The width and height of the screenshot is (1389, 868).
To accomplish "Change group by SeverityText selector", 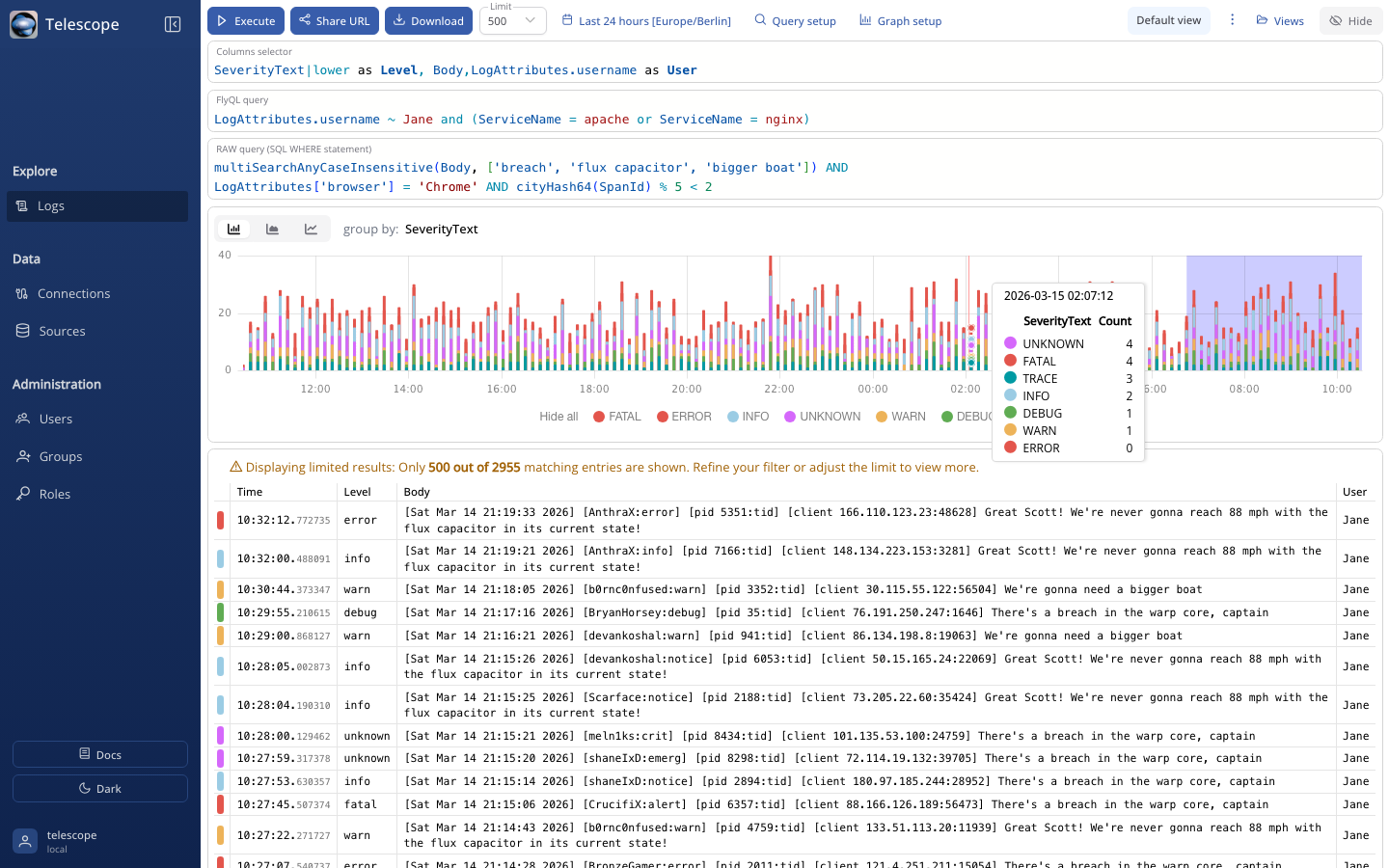I will point(442,229).
